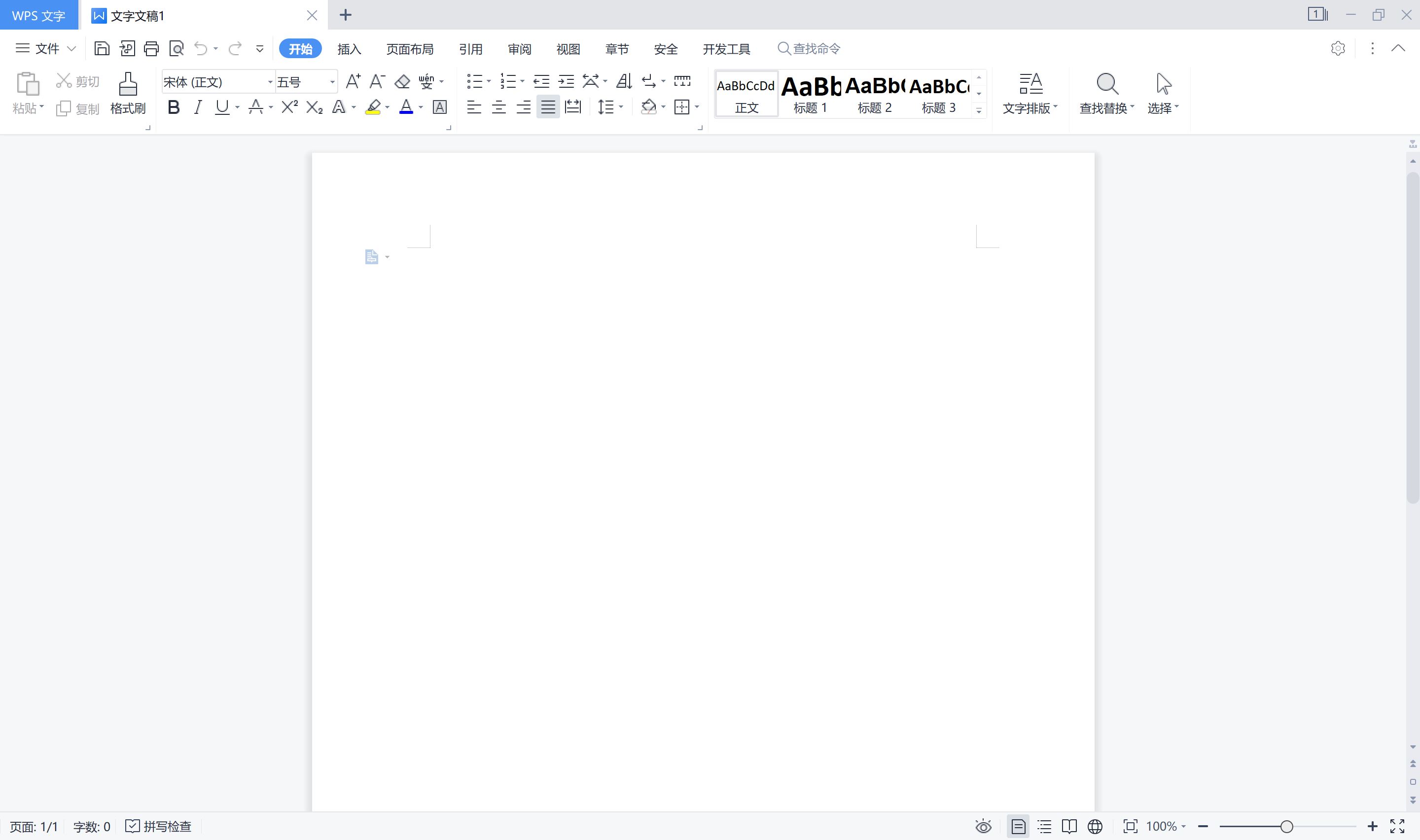
Task: Click the WPS 文字 home button
Action: point(39,15)
